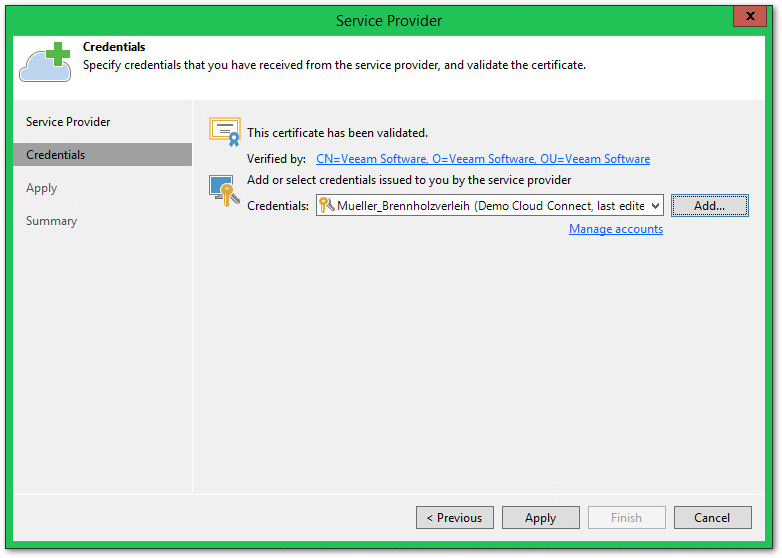The image size is (782, 558).
Task: Go back with the Previous button
Action: (454, 518)
